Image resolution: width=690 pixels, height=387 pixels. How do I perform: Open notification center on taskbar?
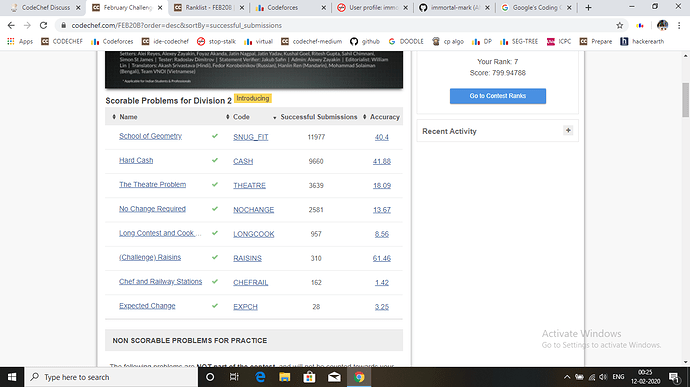click(x=674, y=377)
